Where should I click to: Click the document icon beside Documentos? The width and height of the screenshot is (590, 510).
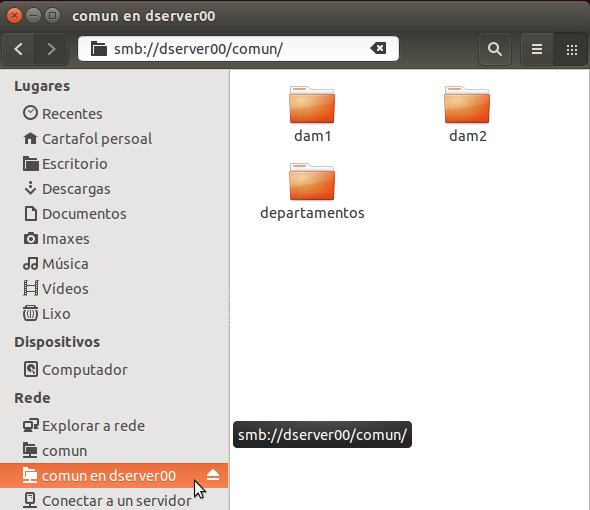click(30, 213)
